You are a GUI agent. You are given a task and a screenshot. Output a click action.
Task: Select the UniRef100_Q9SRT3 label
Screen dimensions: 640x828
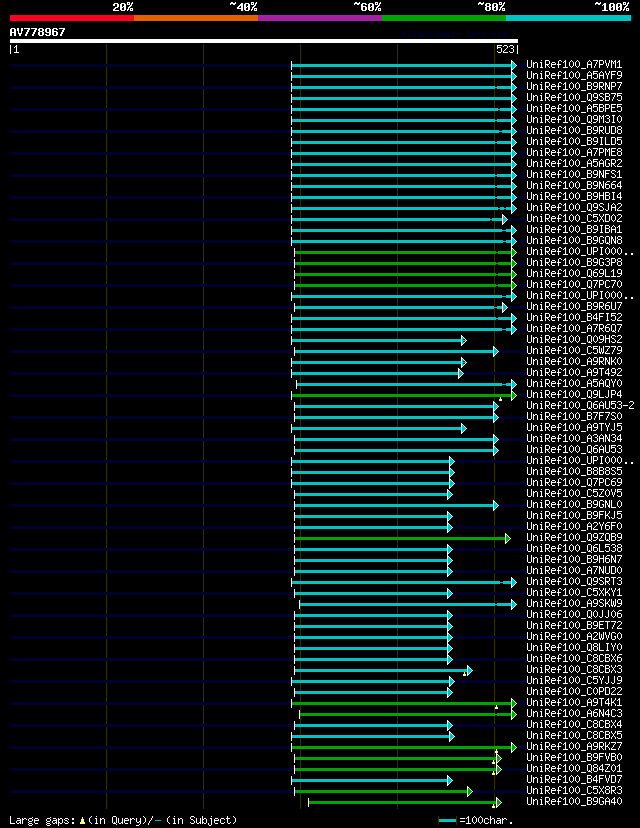pyautogui.click(x=574, y=581)
